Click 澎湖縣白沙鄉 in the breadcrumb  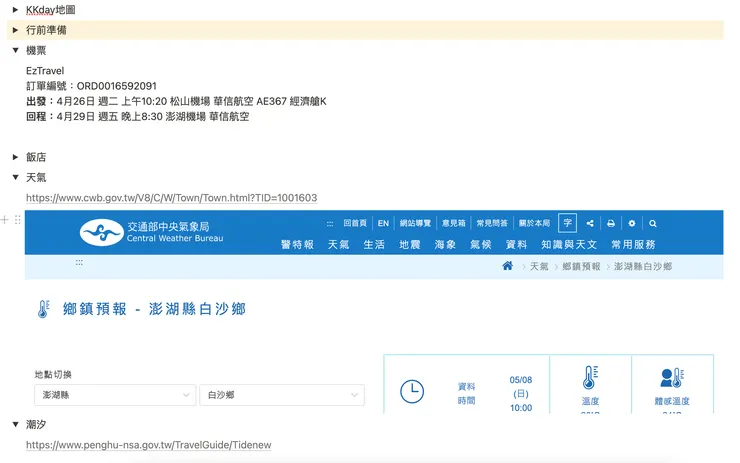643,267
